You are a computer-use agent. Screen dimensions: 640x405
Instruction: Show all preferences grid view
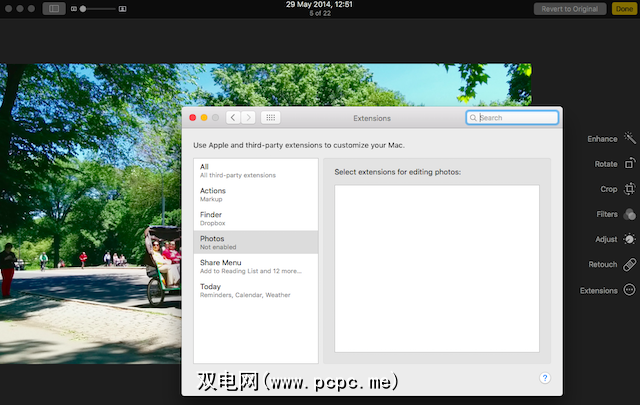point(270,118)
